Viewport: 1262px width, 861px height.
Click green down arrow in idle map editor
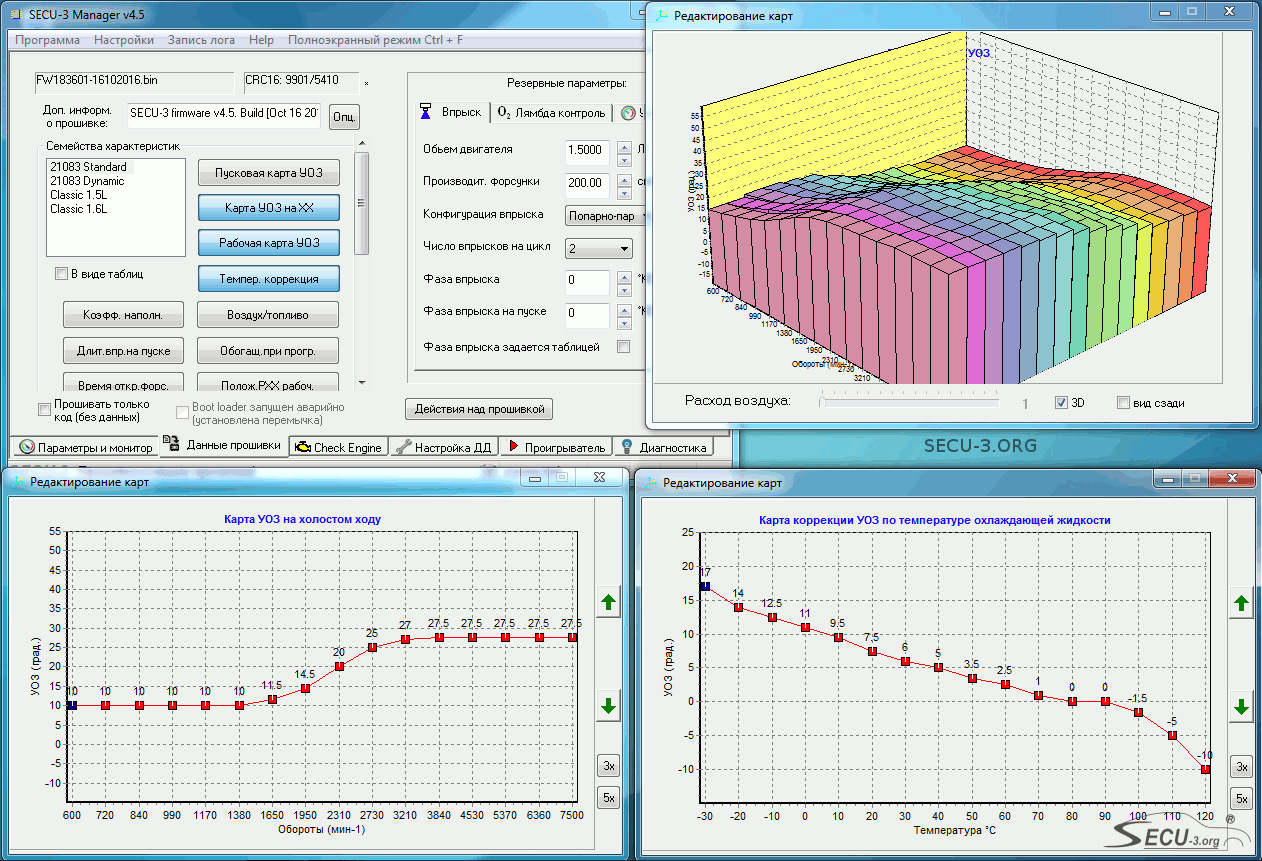[x=608, y=706]
